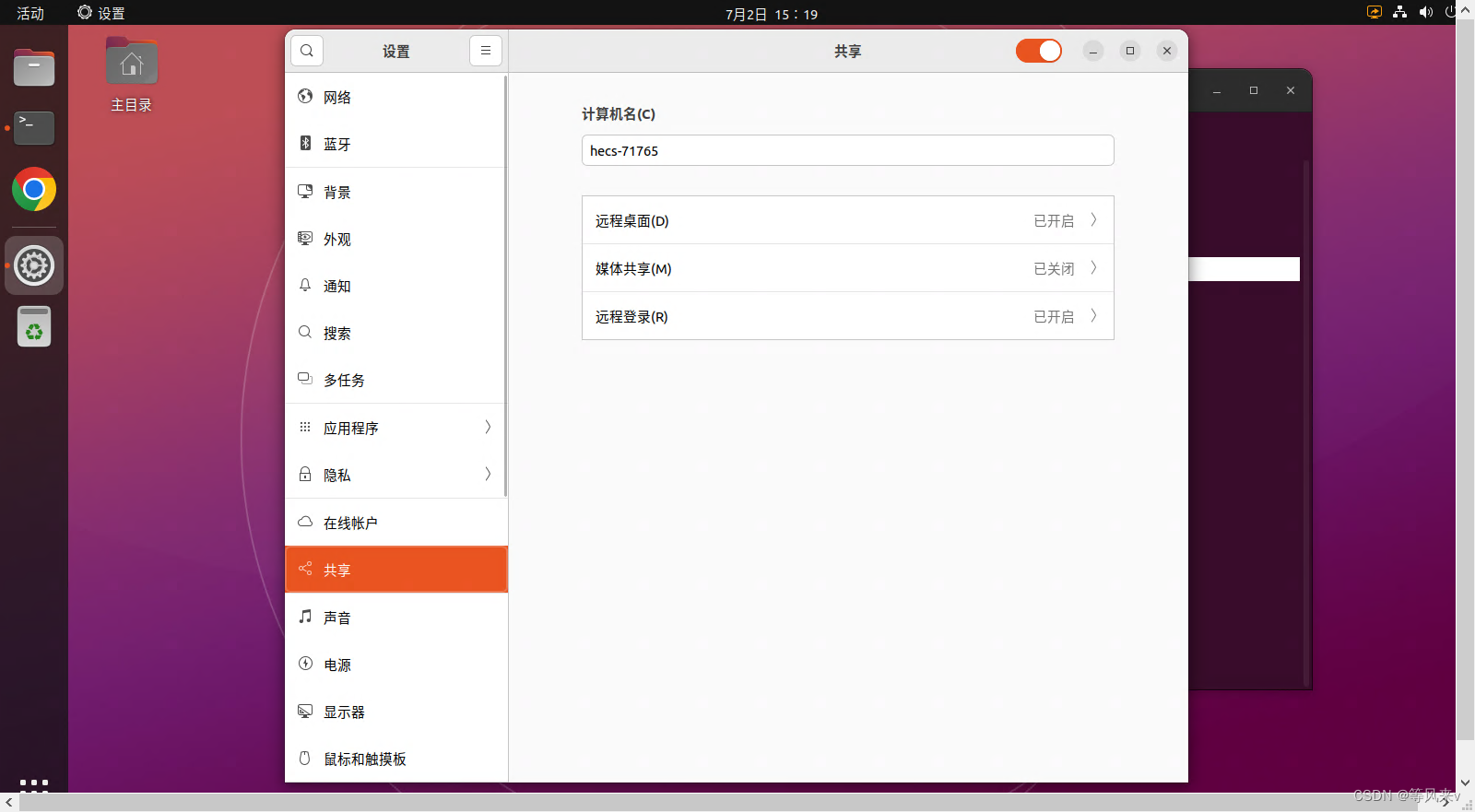Open Files from the dock
1475x812 pixels.
[x=34, y=67]
